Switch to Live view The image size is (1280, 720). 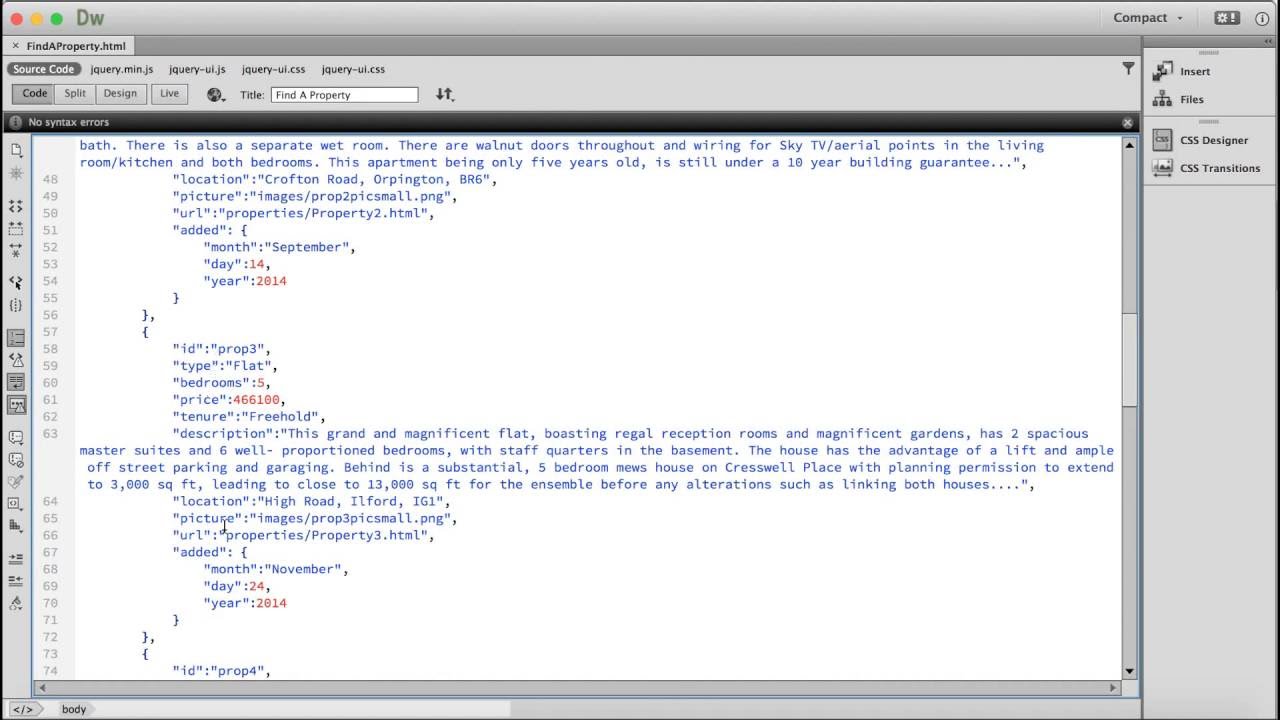pos(170,94)
